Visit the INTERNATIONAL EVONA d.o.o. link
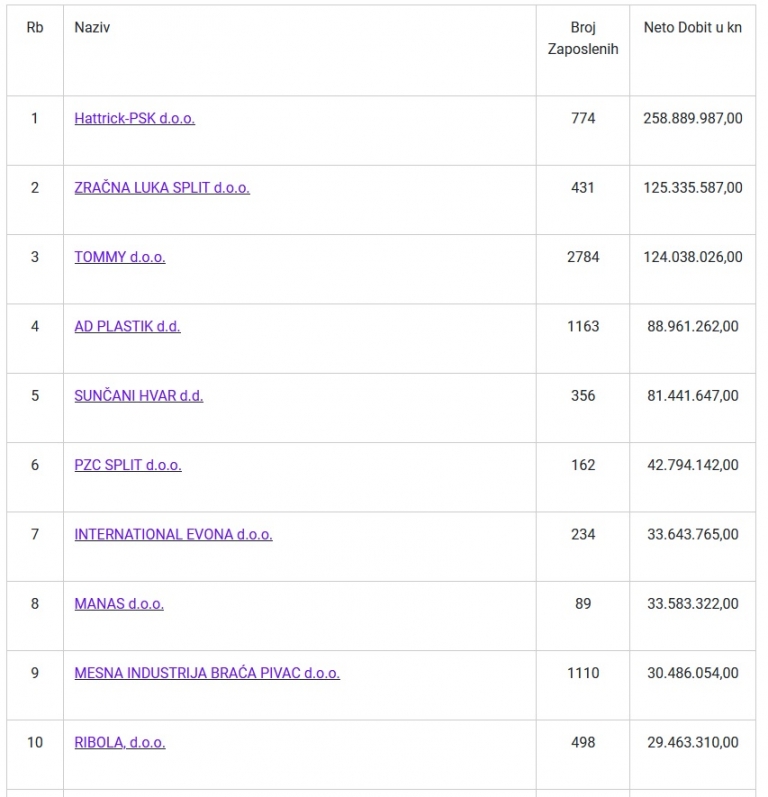 pyautogui.click(x=173, y=534)
